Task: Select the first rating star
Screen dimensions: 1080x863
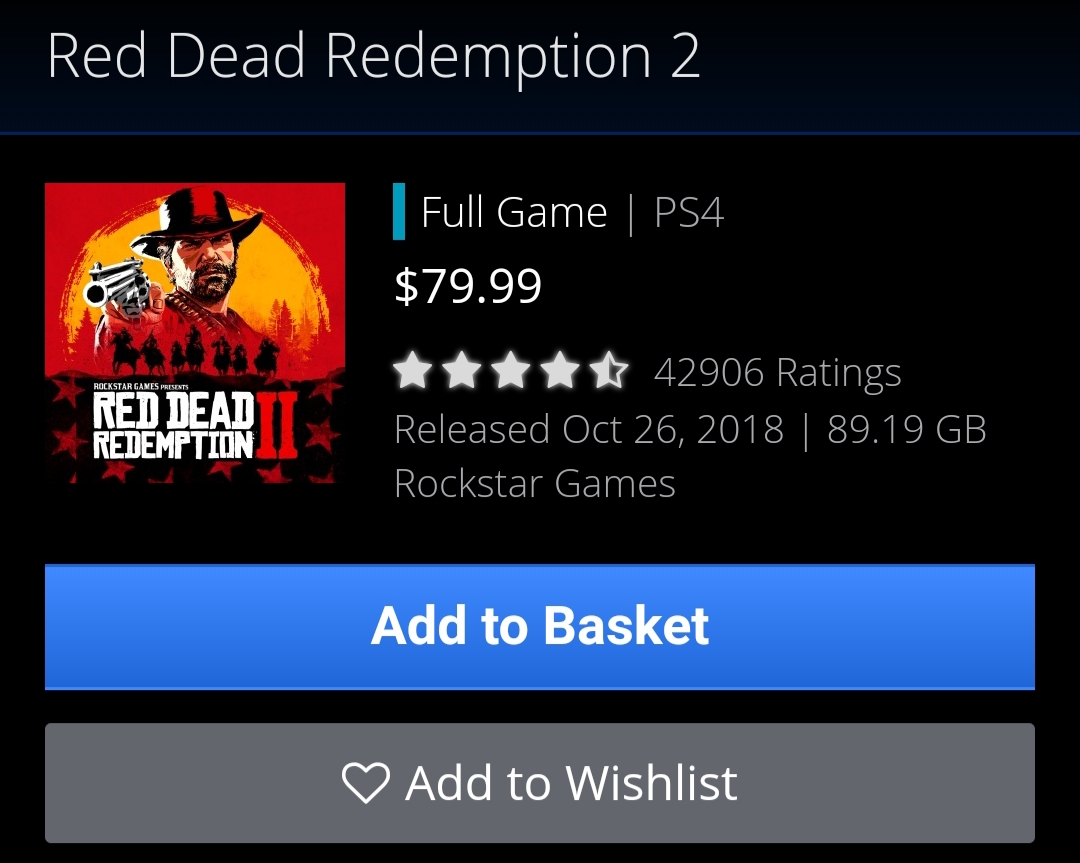Action: (x=413, y=371)
